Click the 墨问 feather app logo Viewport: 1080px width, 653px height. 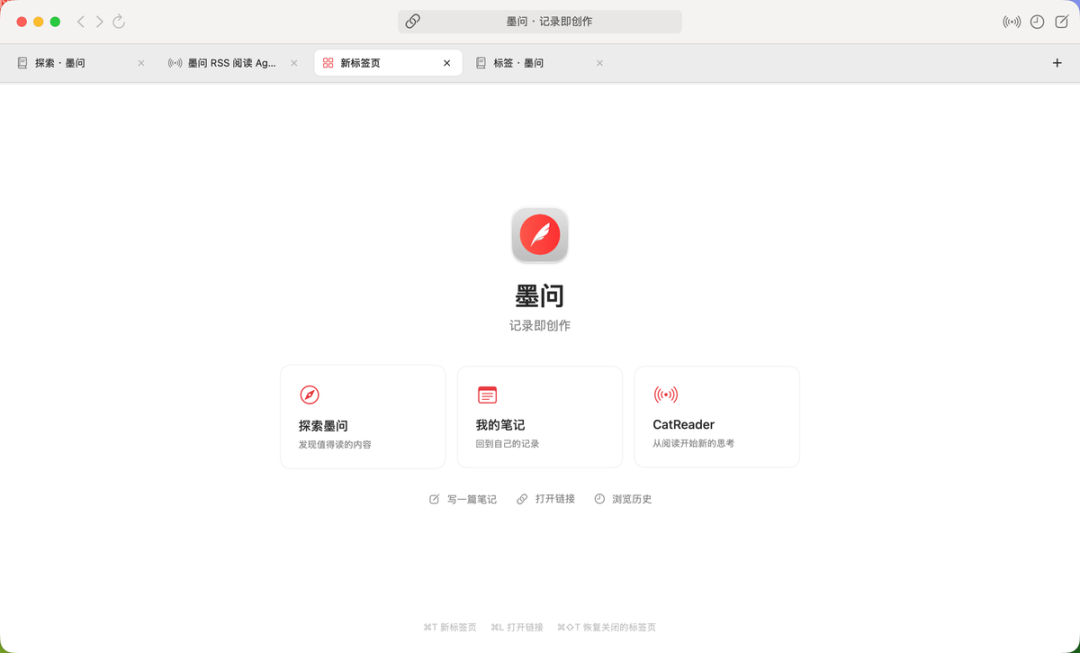coord(540,235)
